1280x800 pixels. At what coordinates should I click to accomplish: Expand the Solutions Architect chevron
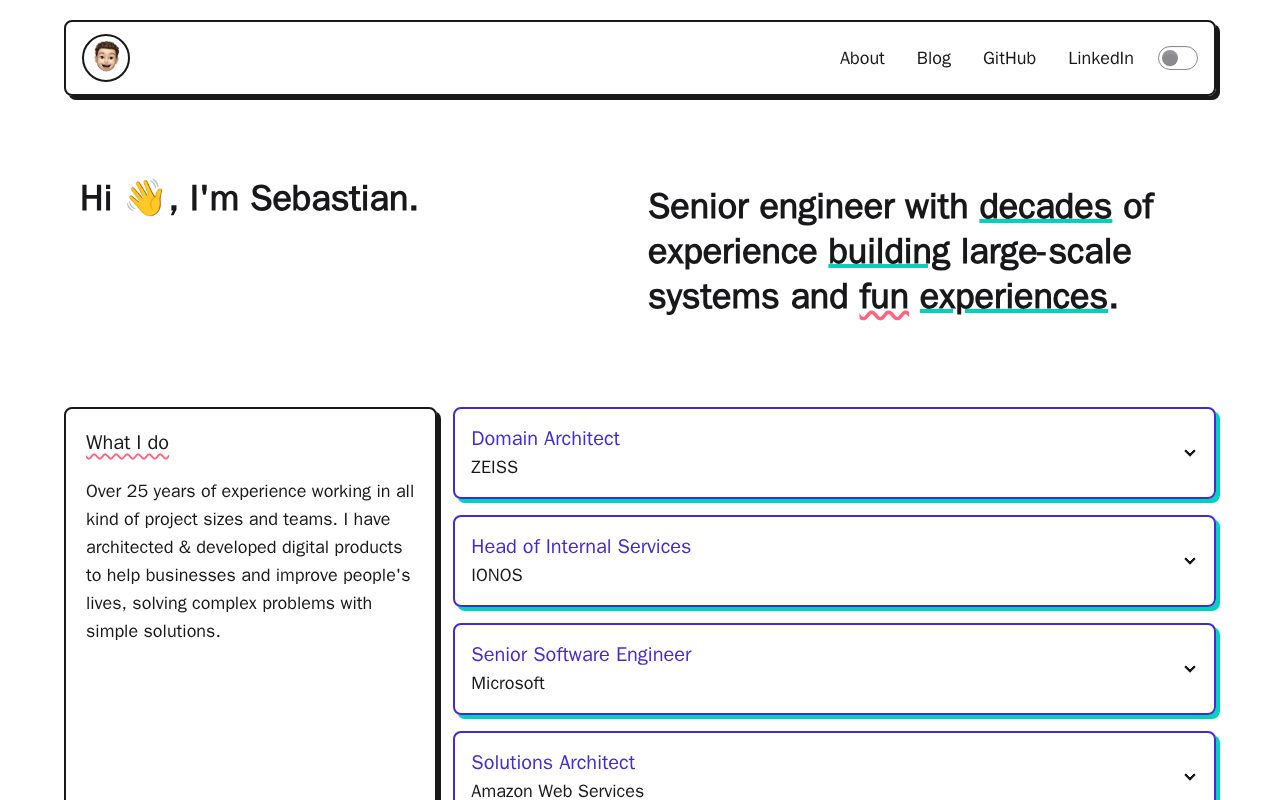(x=1190, y=777)
